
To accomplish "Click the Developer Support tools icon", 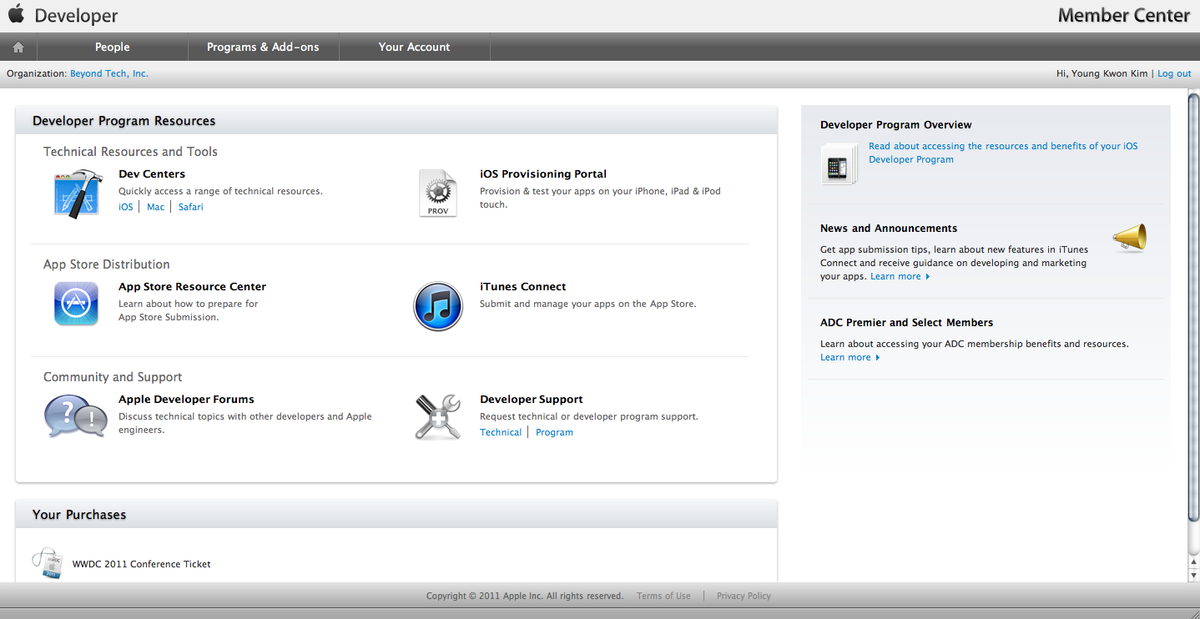I will 437,417.
